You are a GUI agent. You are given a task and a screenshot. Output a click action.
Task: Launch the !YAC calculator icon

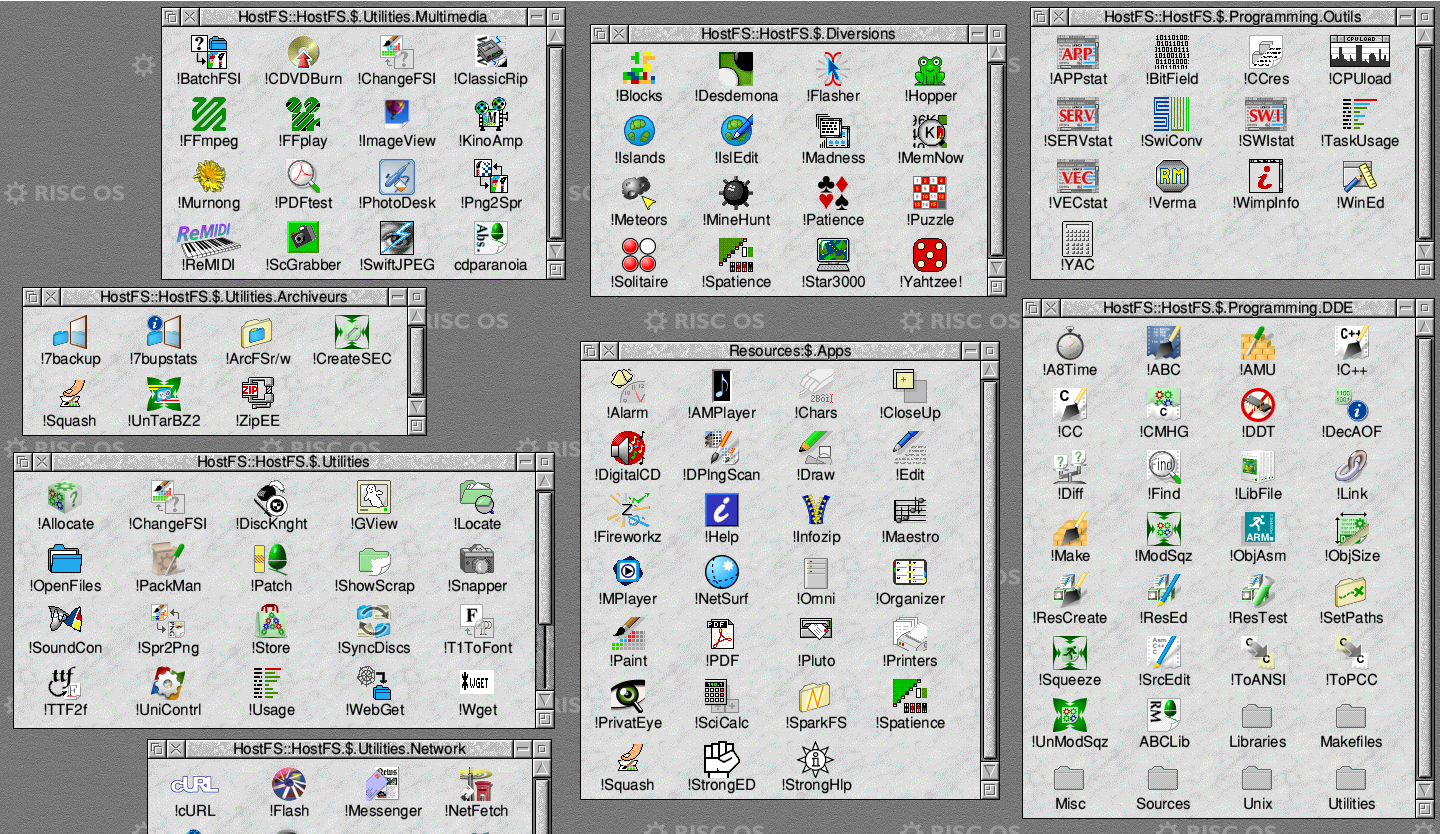(1078, 239)
